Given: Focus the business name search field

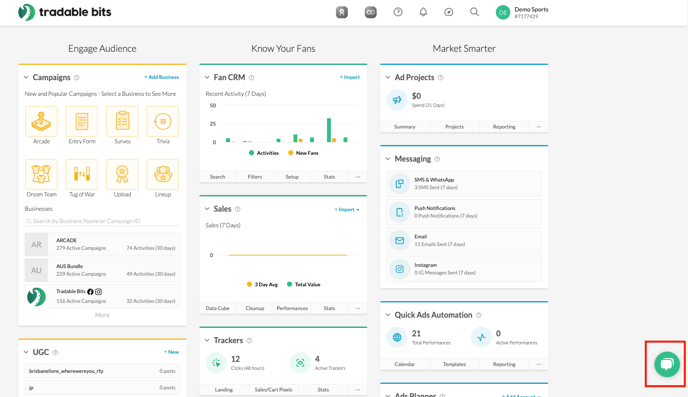Looking at the screenshot, I should 102,221.
